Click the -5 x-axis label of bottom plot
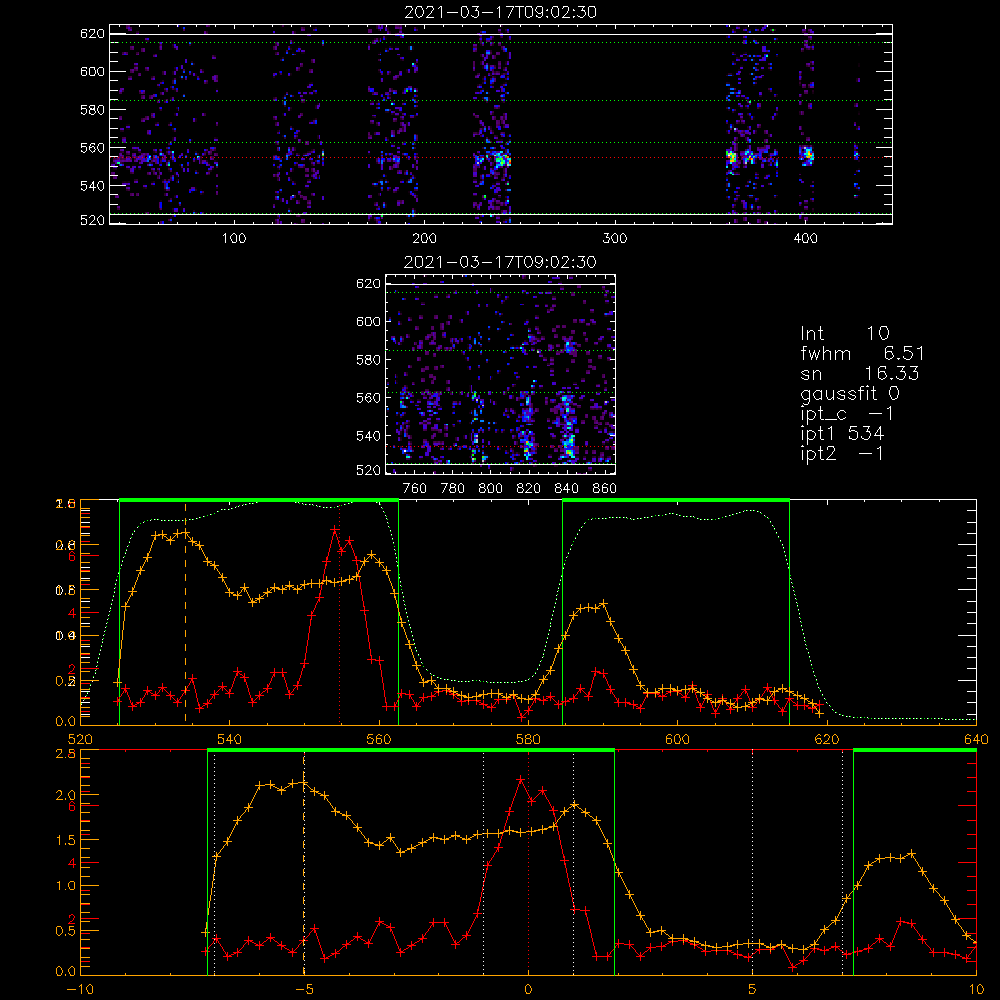The width and height of the screenshot is (1000, 1000). 304,990
